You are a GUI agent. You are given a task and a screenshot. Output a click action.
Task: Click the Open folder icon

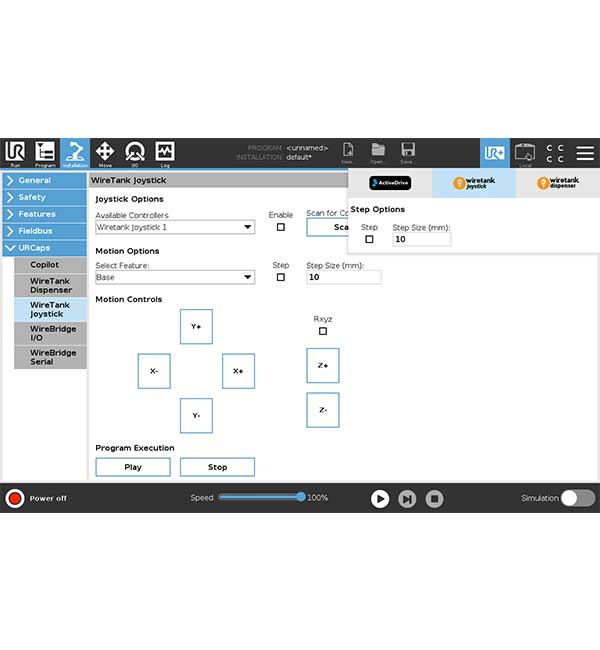coord(377,152)
